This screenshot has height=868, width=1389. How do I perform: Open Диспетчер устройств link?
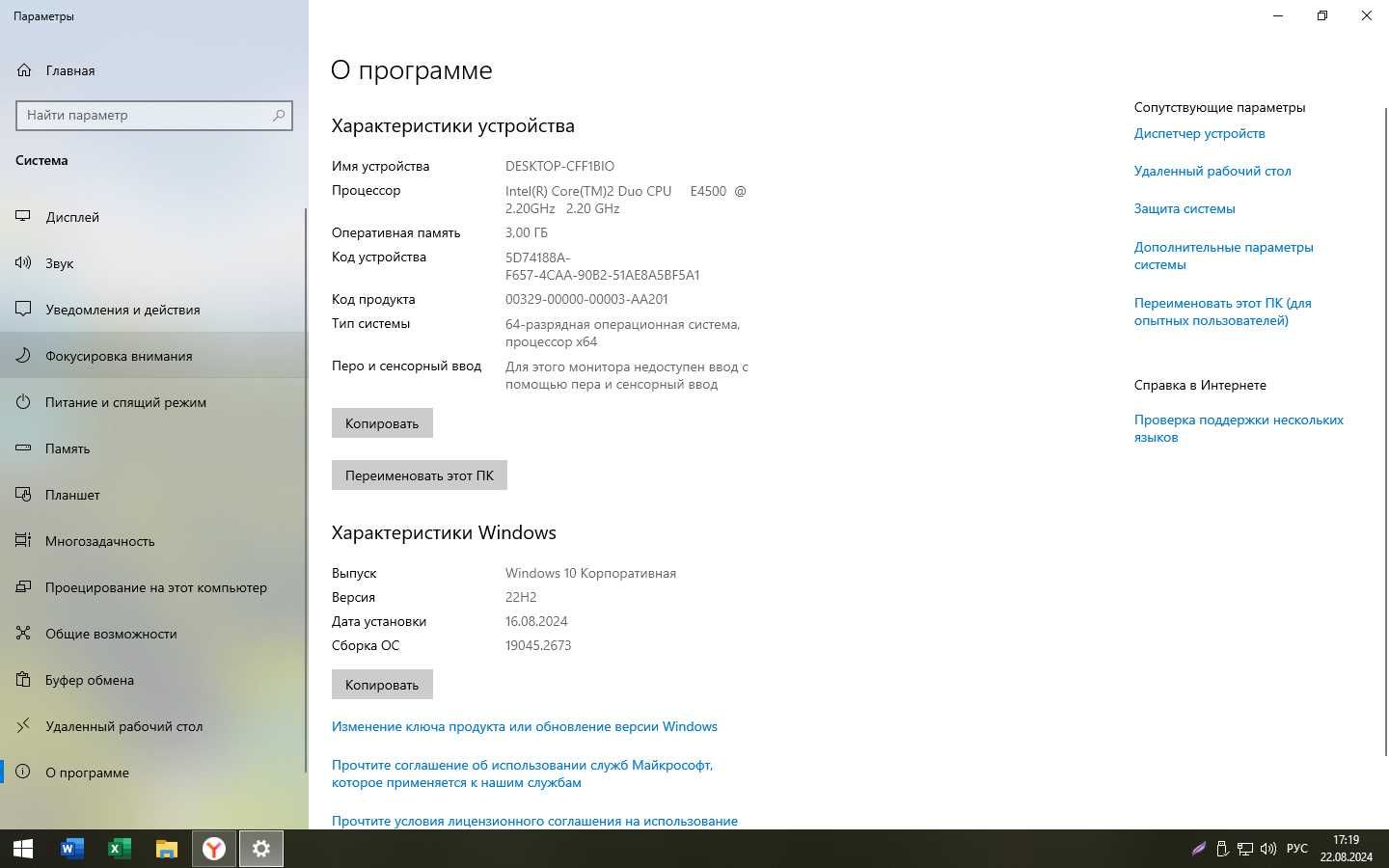click(1199, 133)
